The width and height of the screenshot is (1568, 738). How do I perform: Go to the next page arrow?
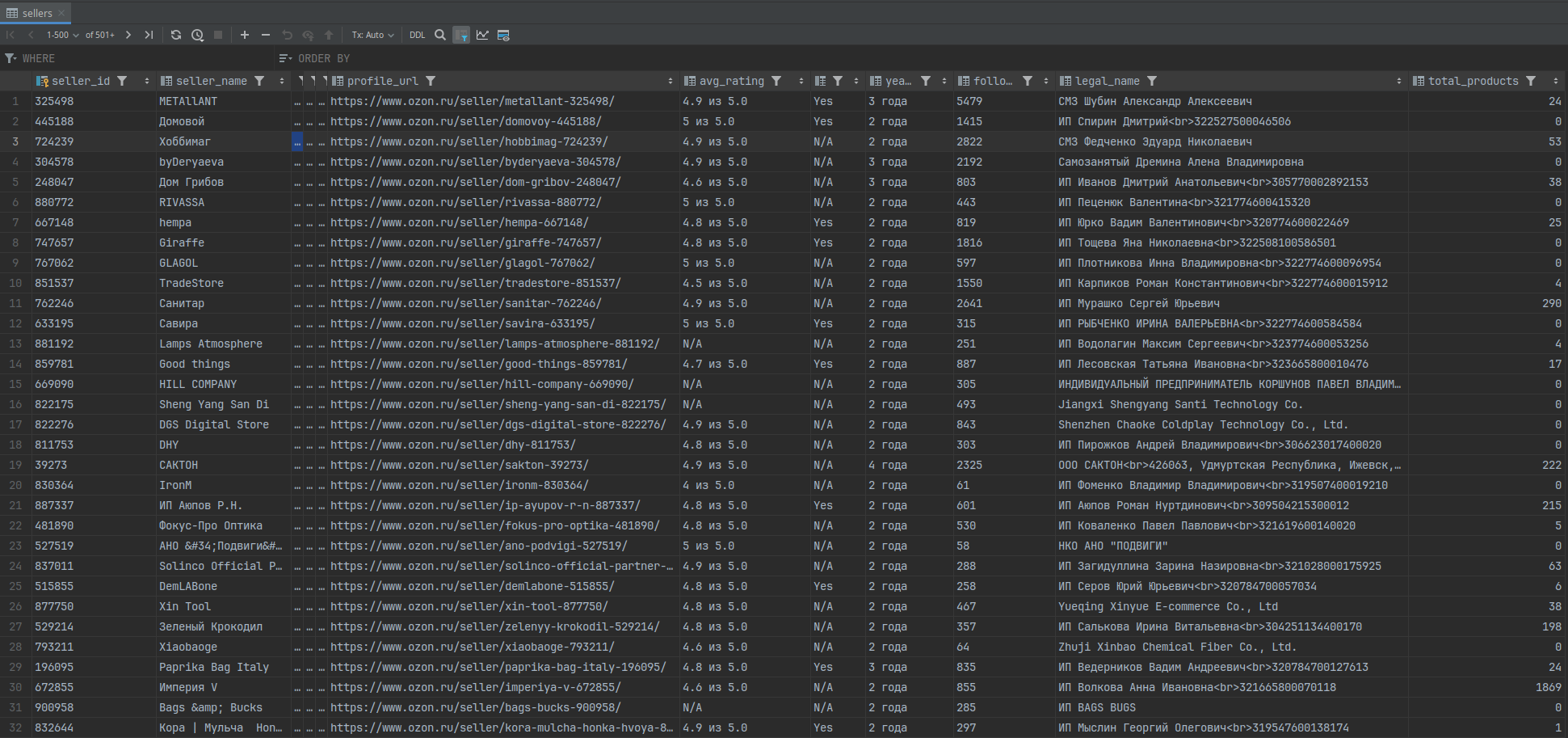[x=128, y=35]
